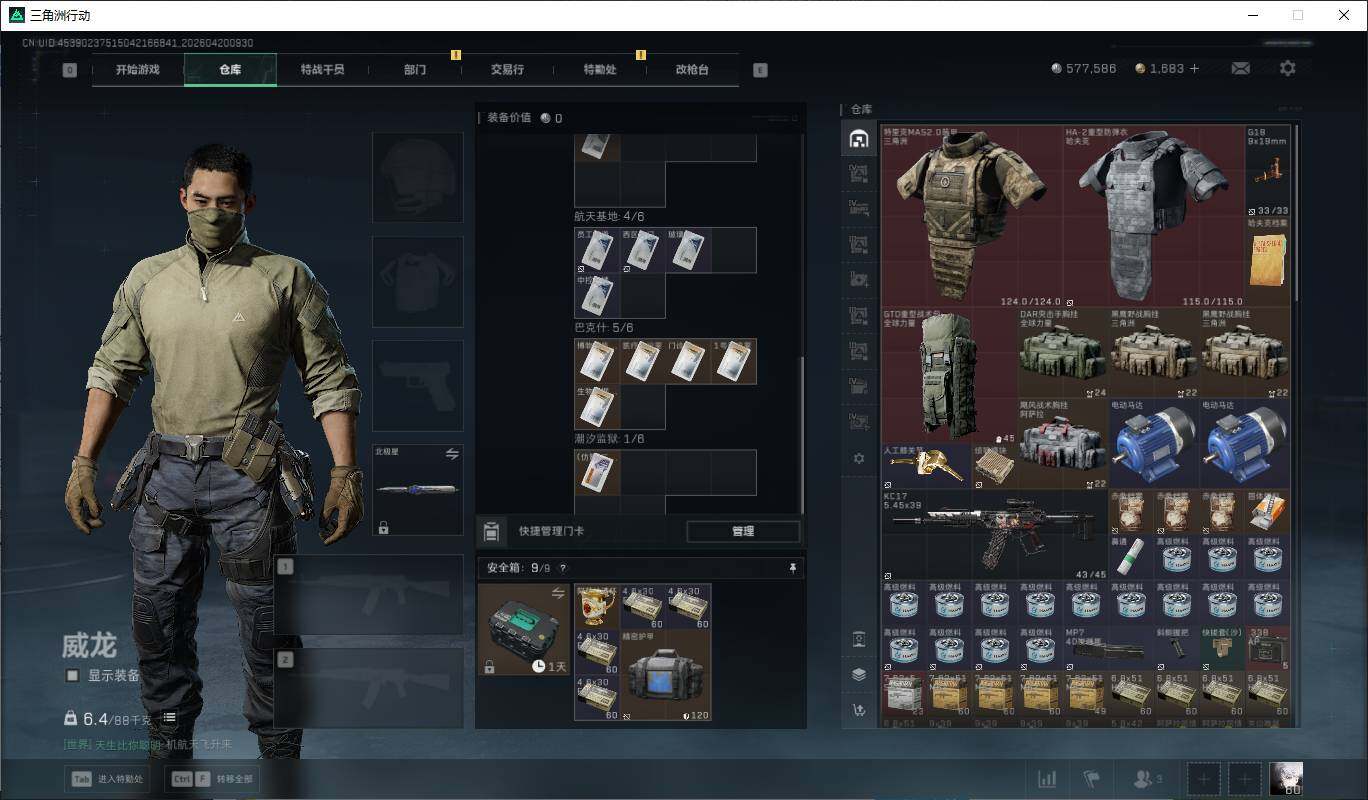Select the 黑风战术胸挂 chest rig
The width and height of the screenshot is (1368, 800).
(x=1063, y=444)
